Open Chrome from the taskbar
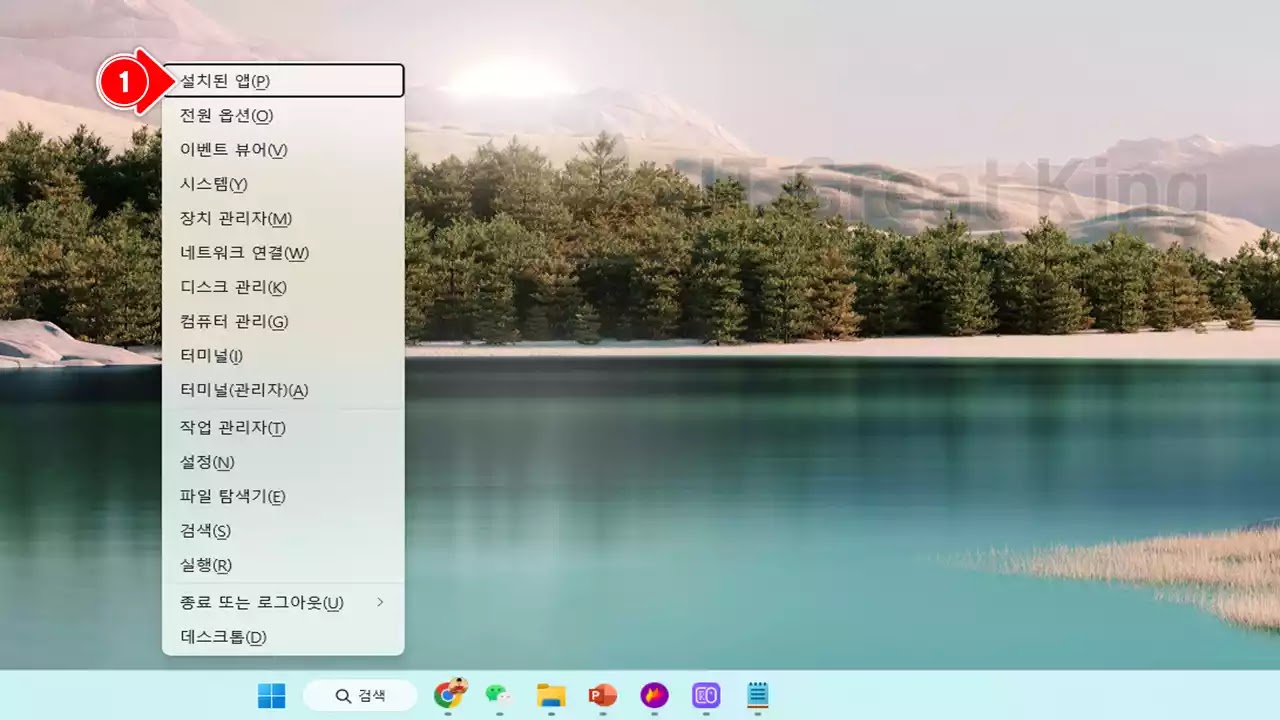 point(450,694)
